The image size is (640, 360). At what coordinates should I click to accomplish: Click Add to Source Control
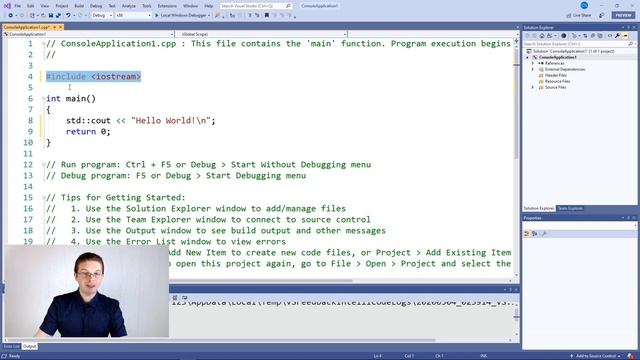point(596,356)
